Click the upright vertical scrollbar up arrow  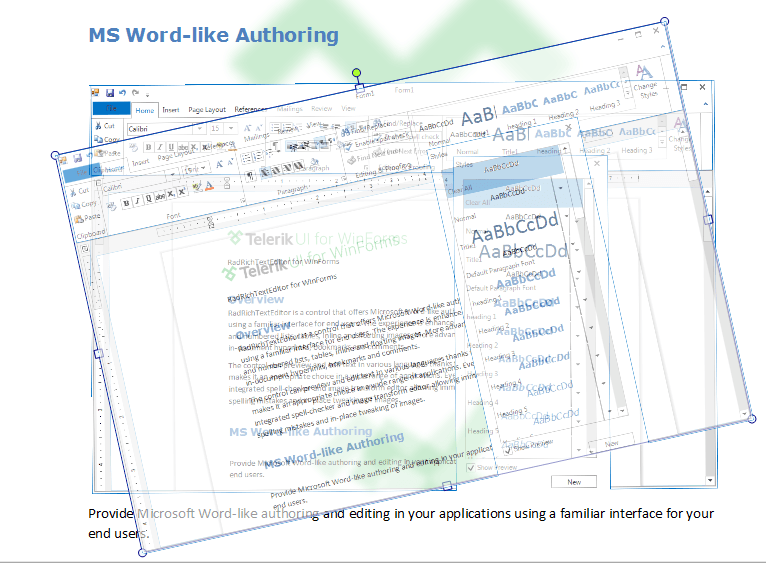[x=707, y=191]
